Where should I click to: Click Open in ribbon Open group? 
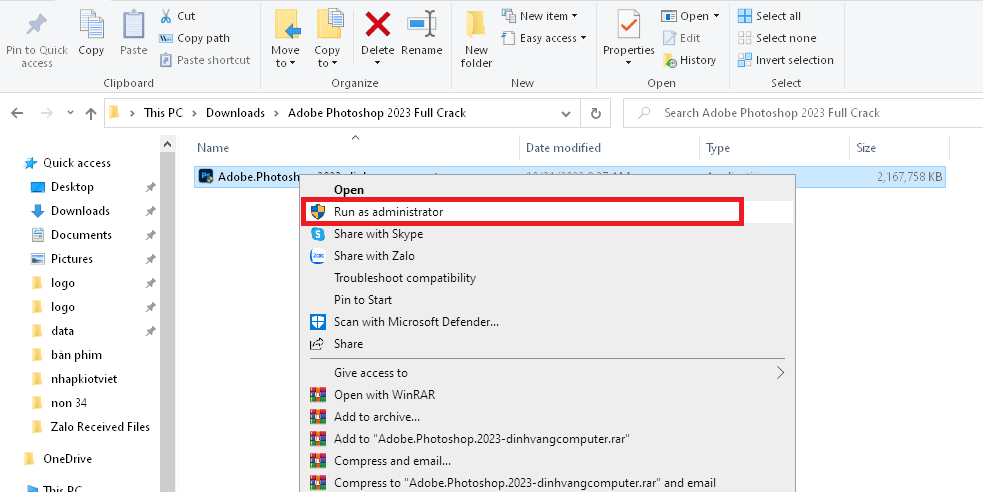pos(691,16)
